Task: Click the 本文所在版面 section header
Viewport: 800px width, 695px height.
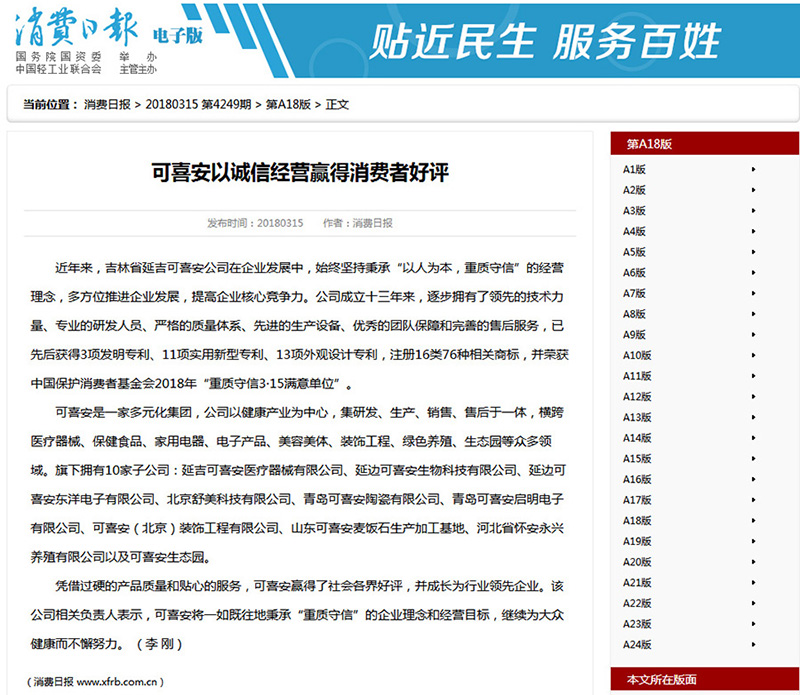Action: pos(705,680)
